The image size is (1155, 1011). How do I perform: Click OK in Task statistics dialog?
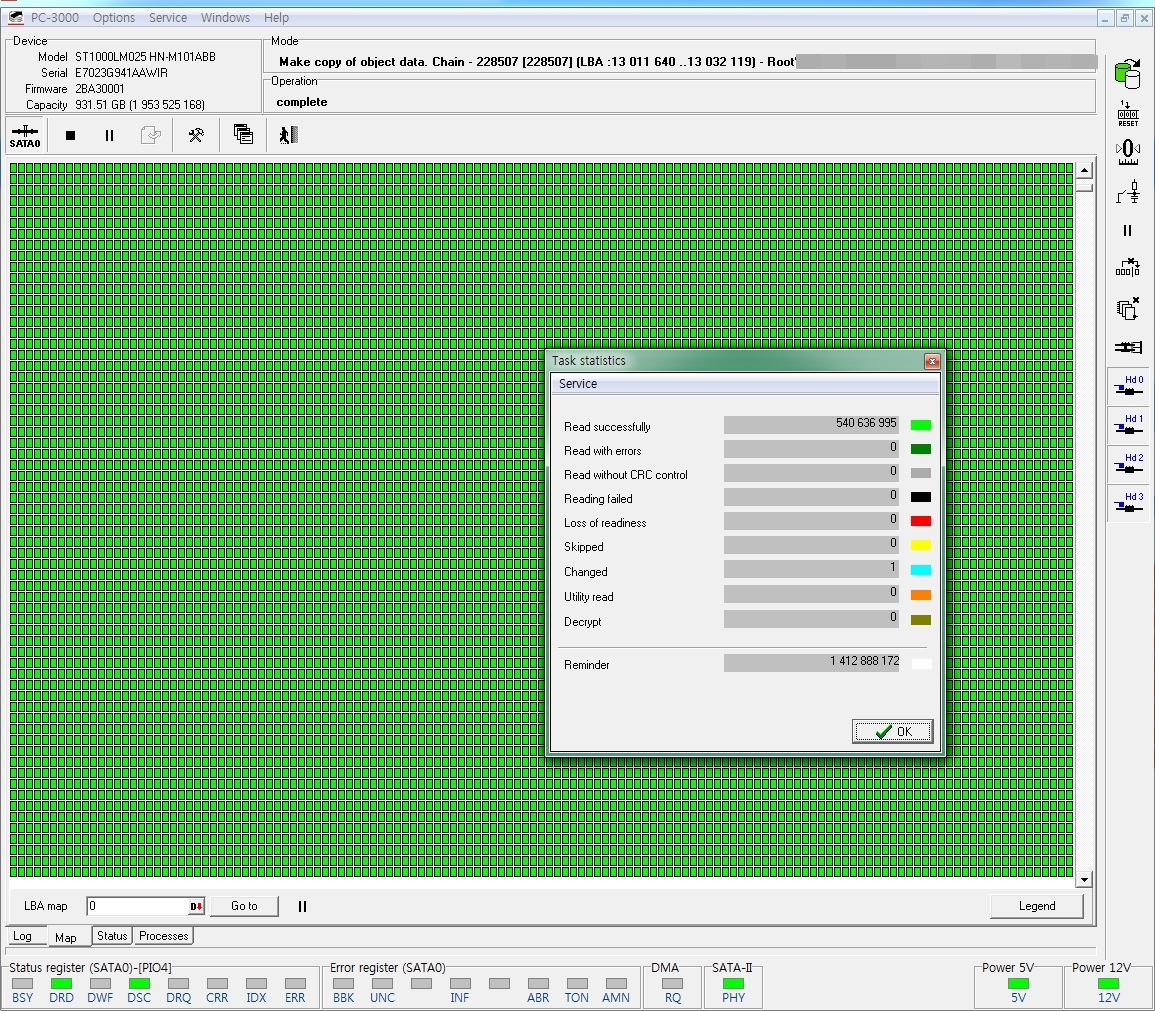pos(892,732)
